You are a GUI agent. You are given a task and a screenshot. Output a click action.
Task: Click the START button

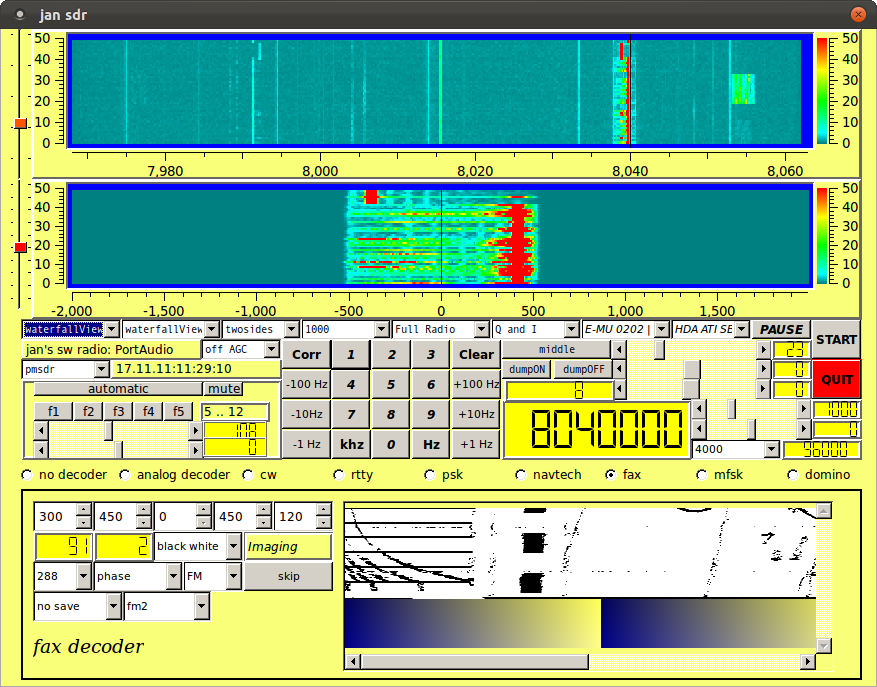[x=835, y=339]
